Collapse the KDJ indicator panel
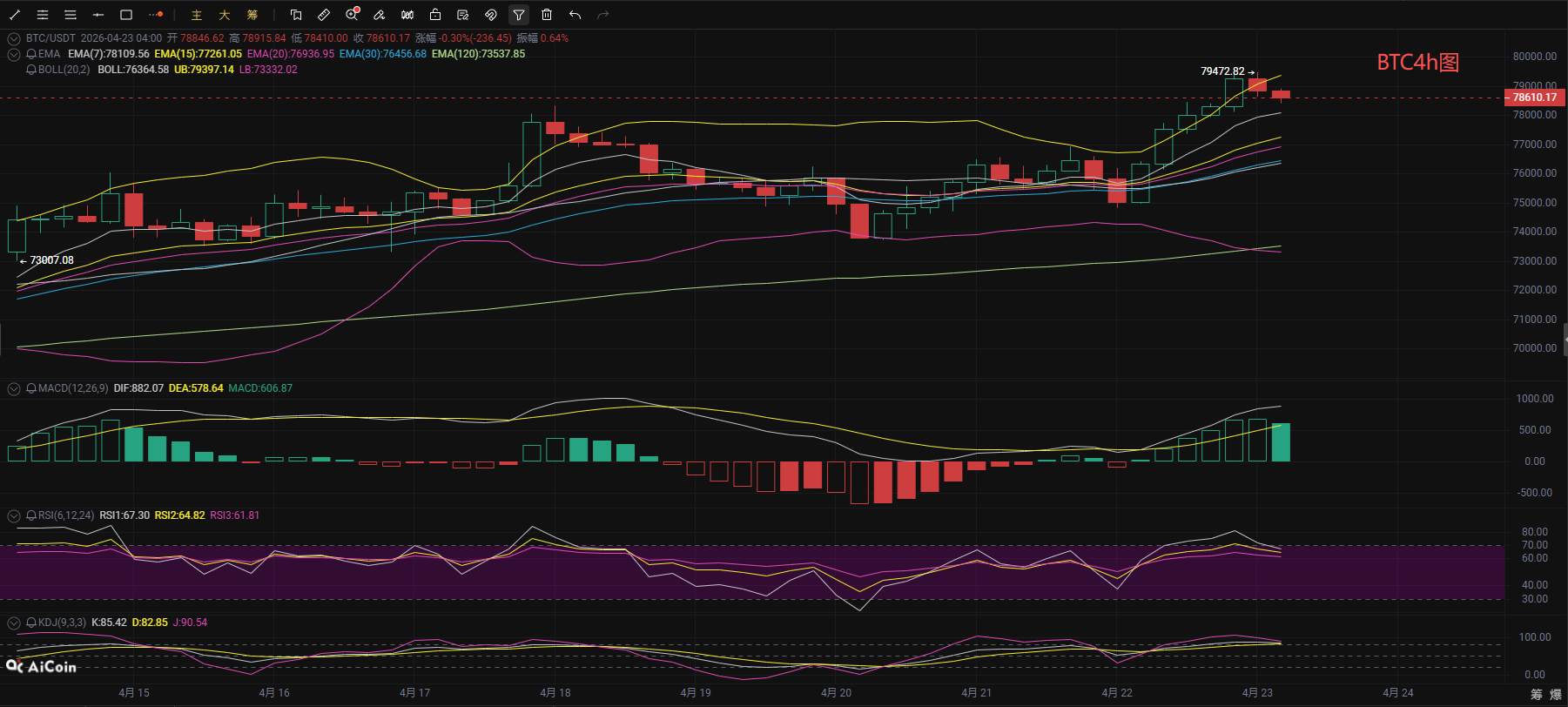Screen dimensions: 1568x707 pos(14,623)
